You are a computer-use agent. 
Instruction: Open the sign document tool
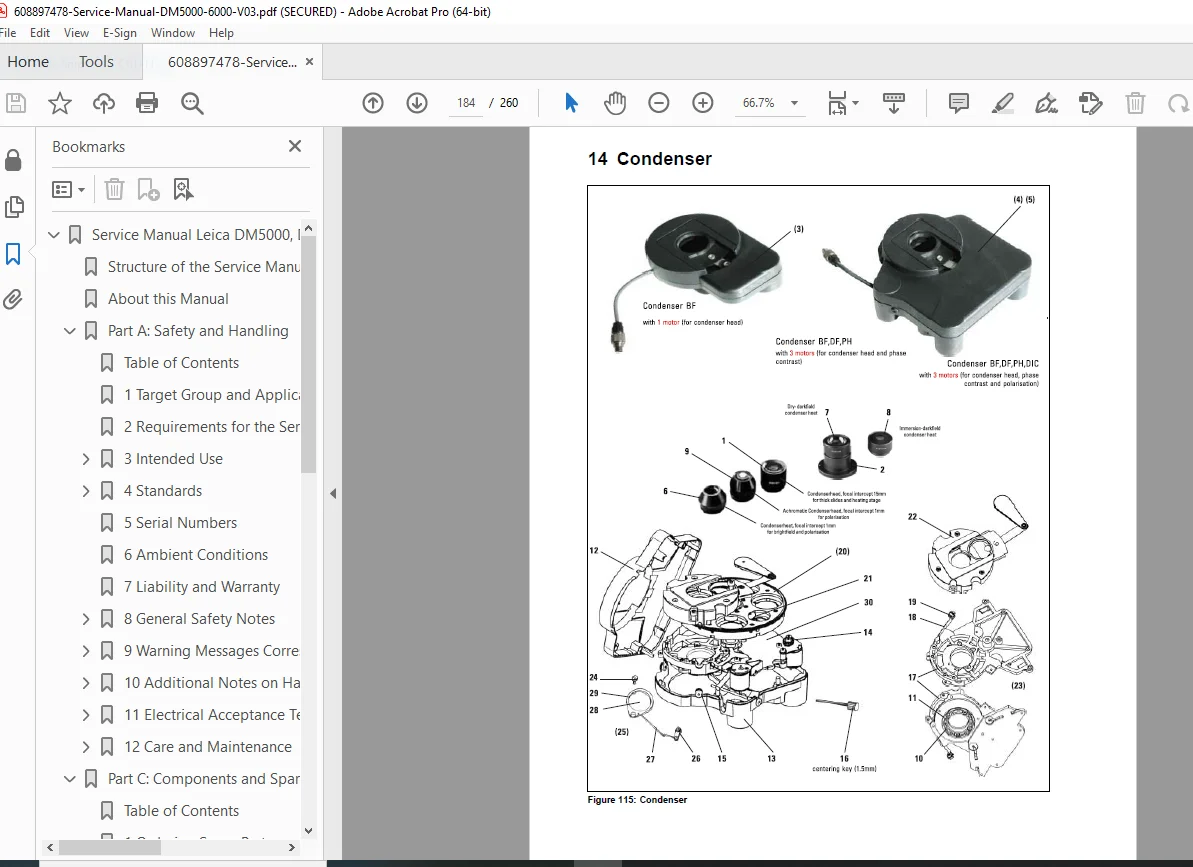click(1046, 103)
